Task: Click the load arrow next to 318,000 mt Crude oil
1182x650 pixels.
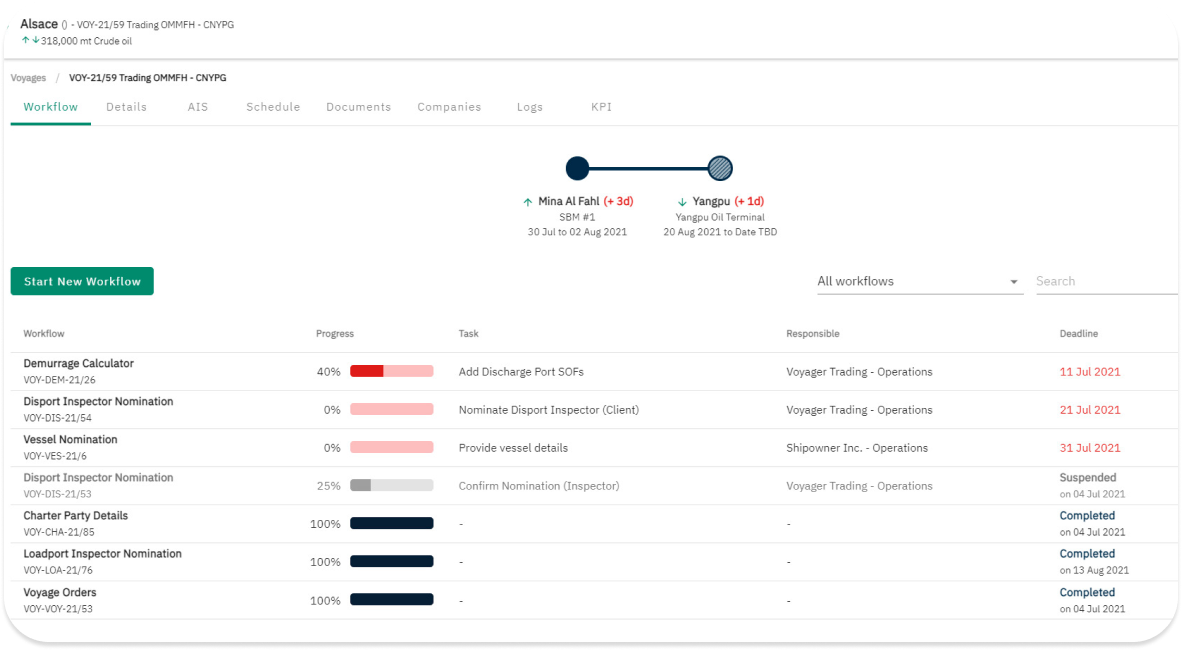Action: coord(25,41)
